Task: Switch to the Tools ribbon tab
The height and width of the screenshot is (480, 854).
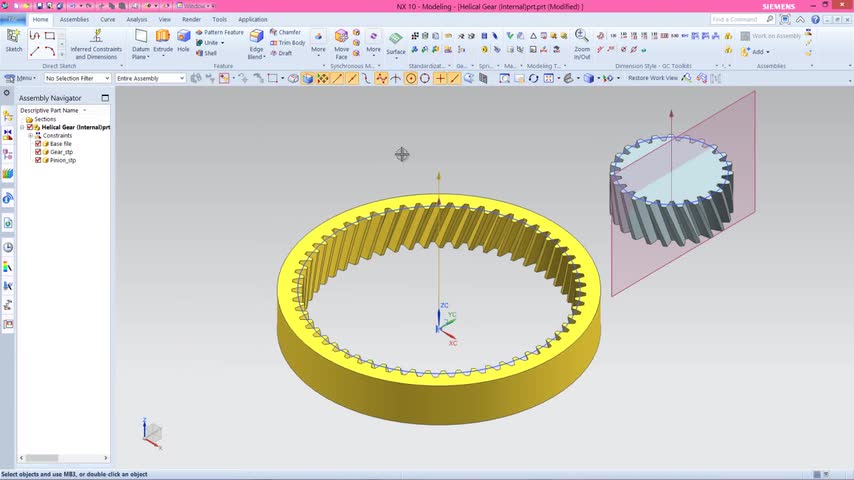Action: tap(219, 19)
